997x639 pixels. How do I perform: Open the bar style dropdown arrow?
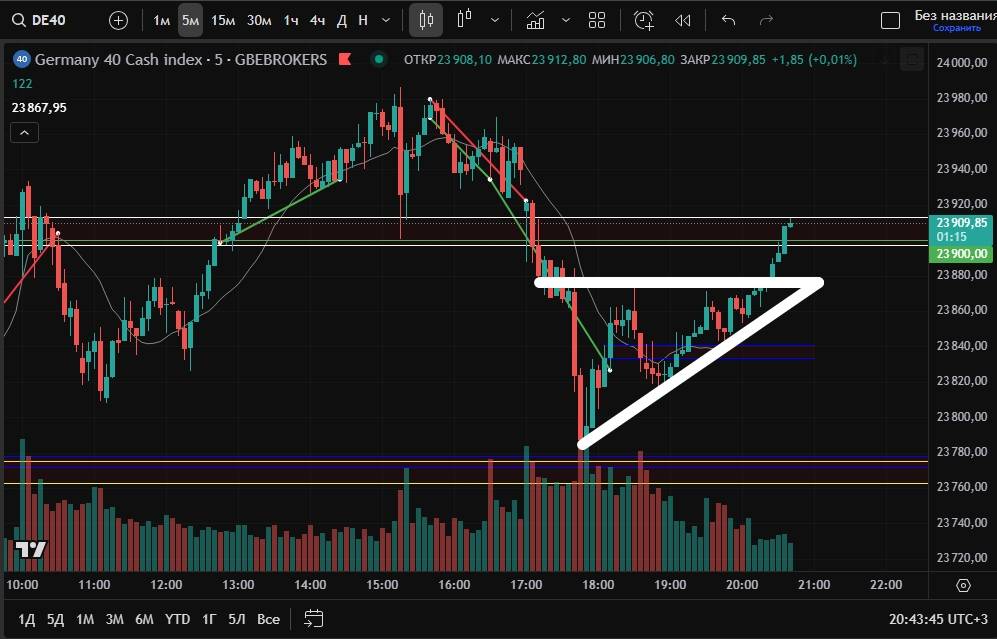496,20
